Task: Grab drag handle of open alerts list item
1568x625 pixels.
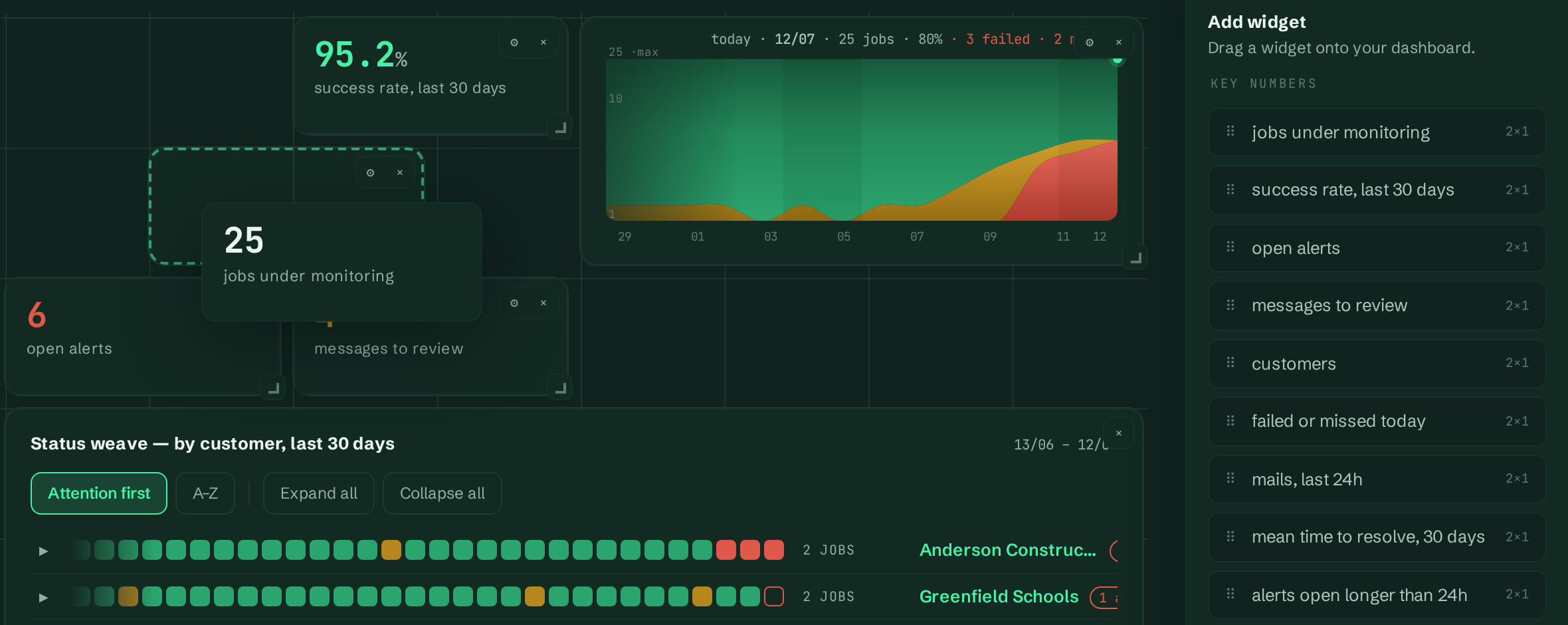Action: click(x=1230, y=247)
